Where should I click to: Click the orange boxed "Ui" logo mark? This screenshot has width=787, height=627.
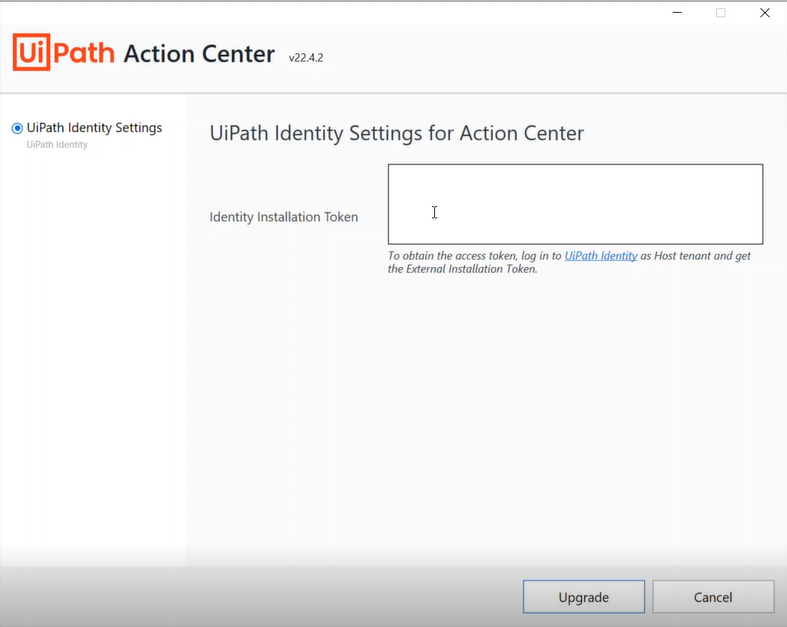point(31,53)
